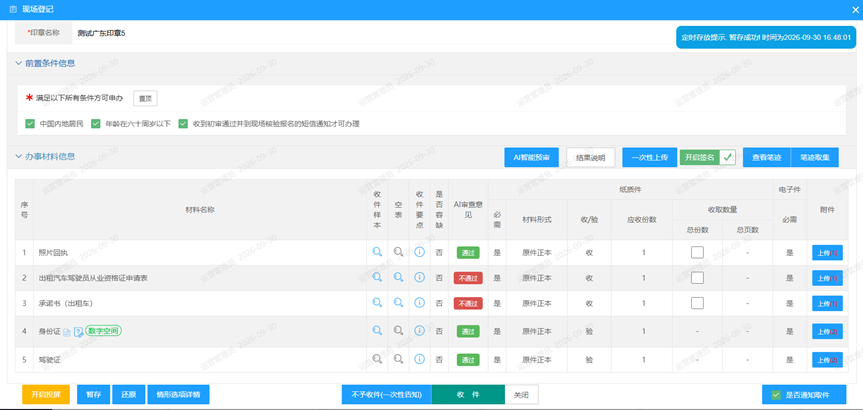Upload attachment for 身份证 row
The height and width of the screenshot is (410, 863).
pyautogui.click(x=827, y=331)
